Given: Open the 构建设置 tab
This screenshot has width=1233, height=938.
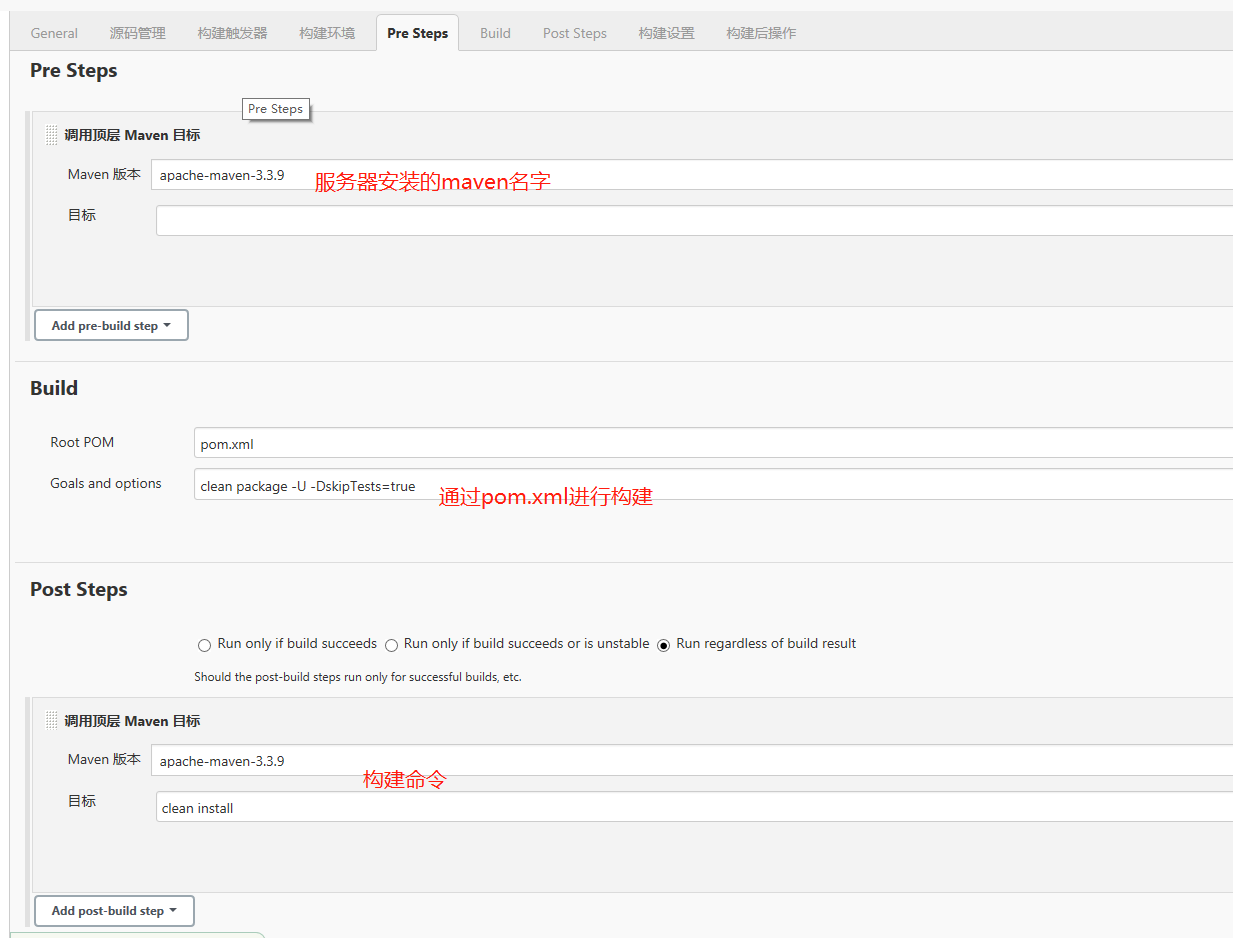Looking at the screenshot, I should click(x=666, y=33).
